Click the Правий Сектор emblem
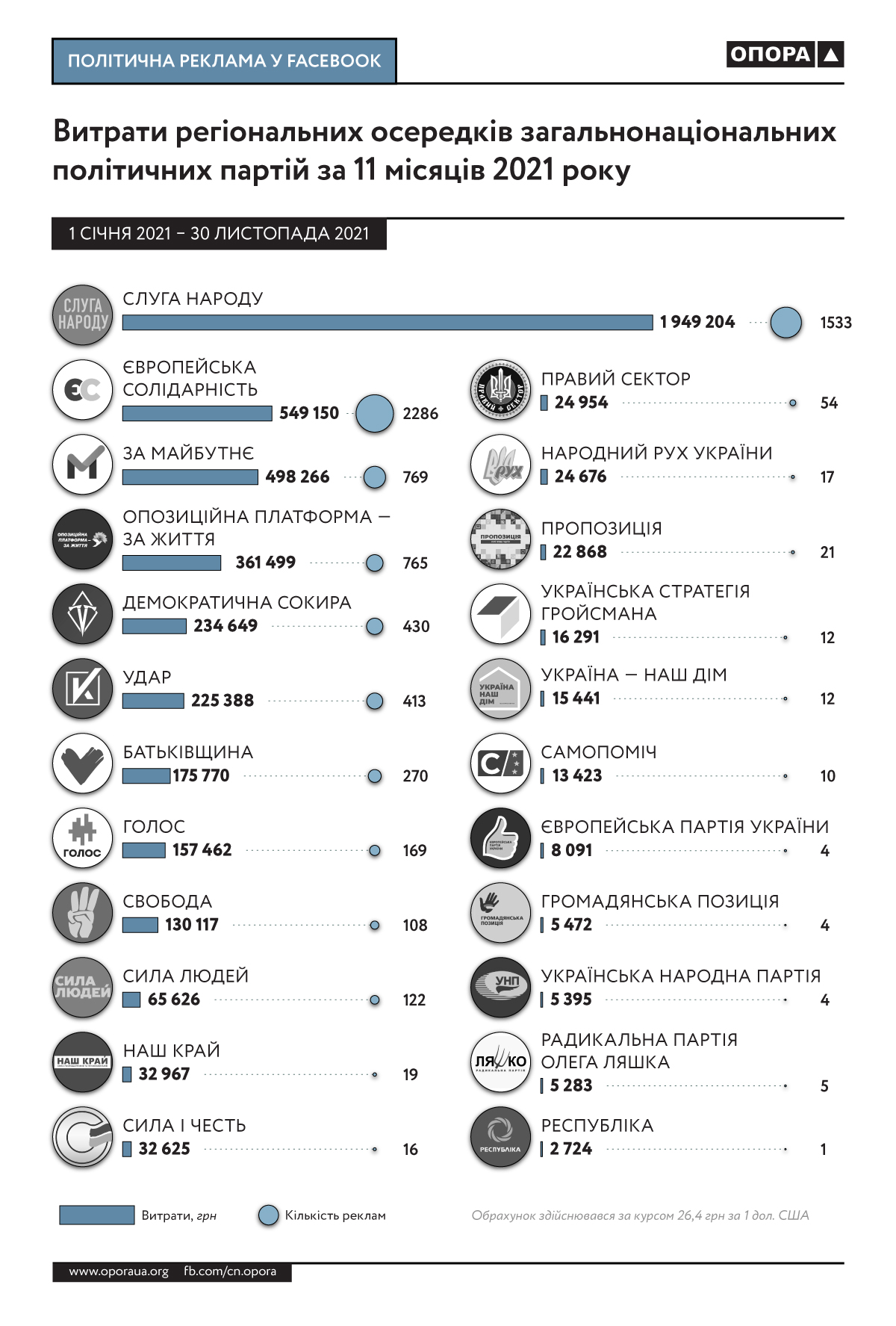 click(500, 390)
